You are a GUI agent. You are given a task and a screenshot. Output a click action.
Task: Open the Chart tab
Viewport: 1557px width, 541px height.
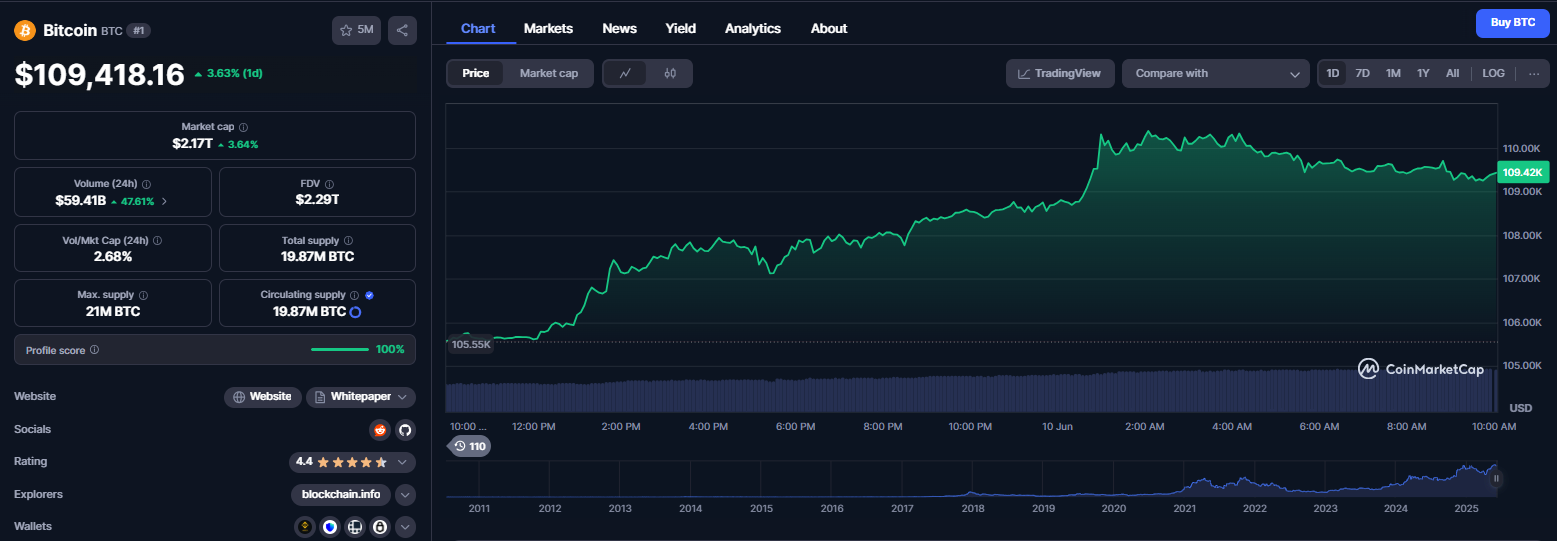478,28
